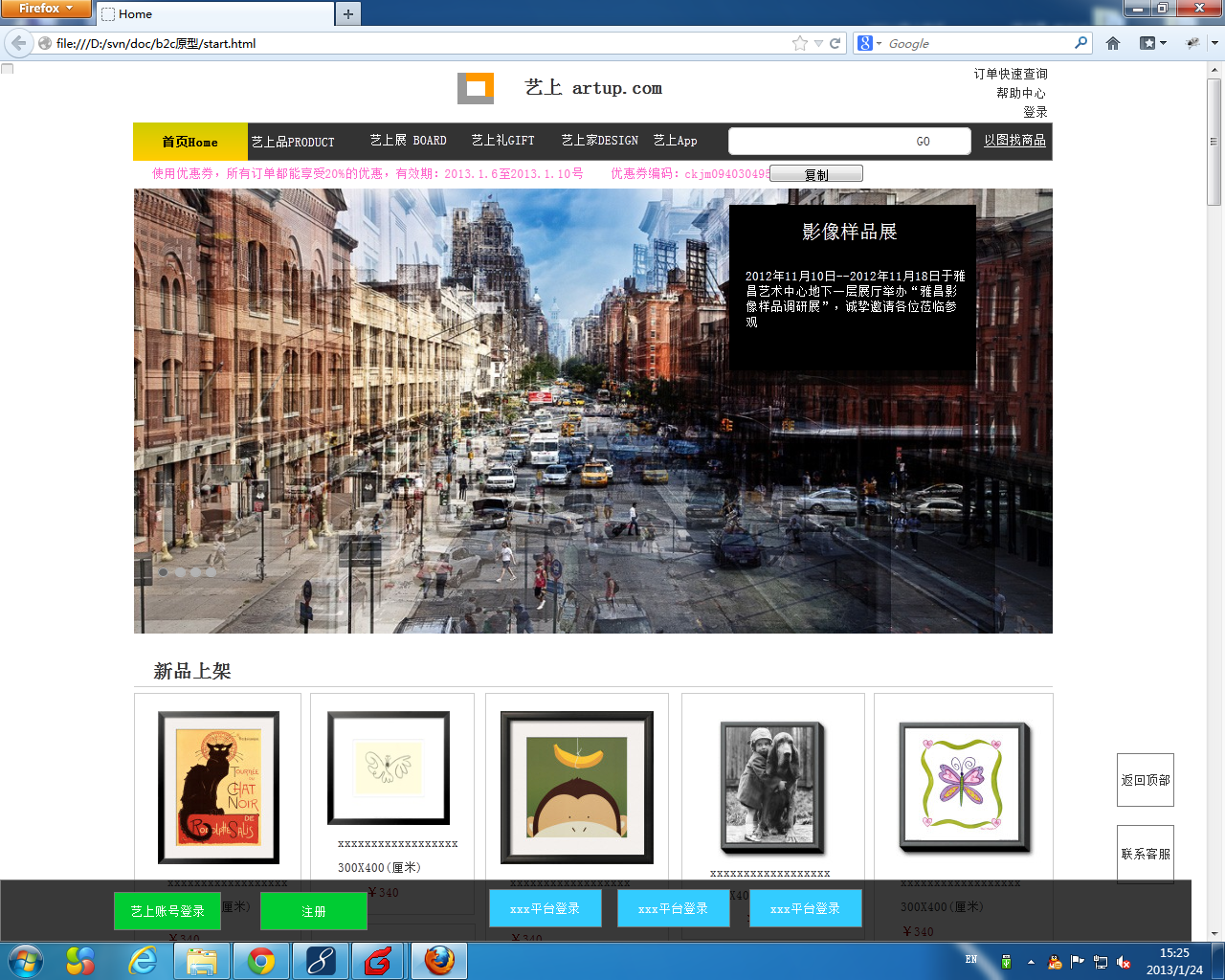Click the 联系客服 contact service button
The width and height of the screenshot is (1225, 980).
coord(1146,854)
